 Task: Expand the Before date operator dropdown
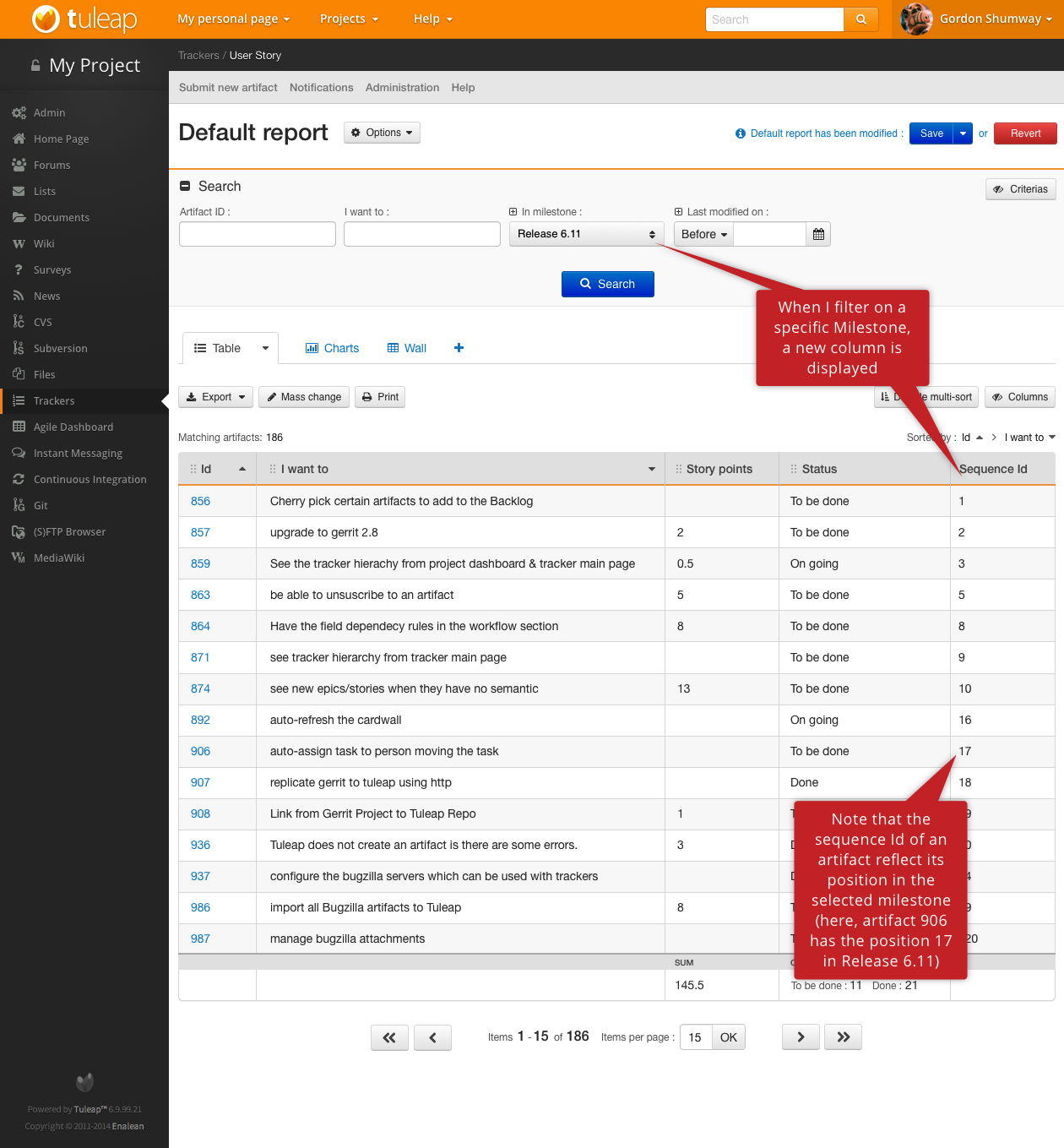click(x=703, y=234)
